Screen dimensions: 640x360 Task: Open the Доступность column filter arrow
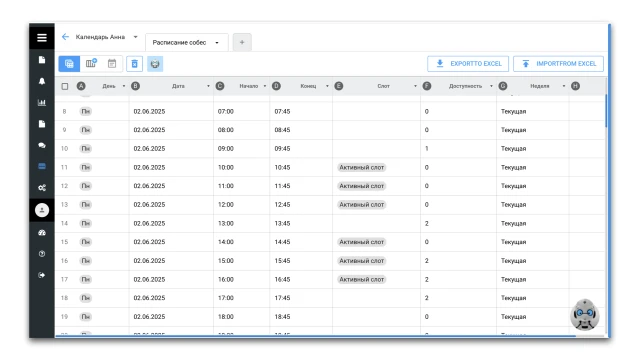(491, 86)
